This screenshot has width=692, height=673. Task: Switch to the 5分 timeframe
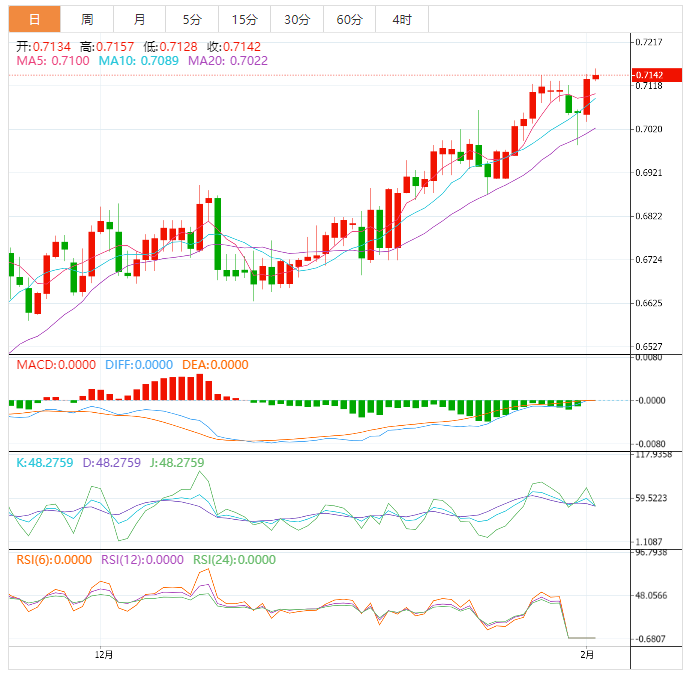191,19
